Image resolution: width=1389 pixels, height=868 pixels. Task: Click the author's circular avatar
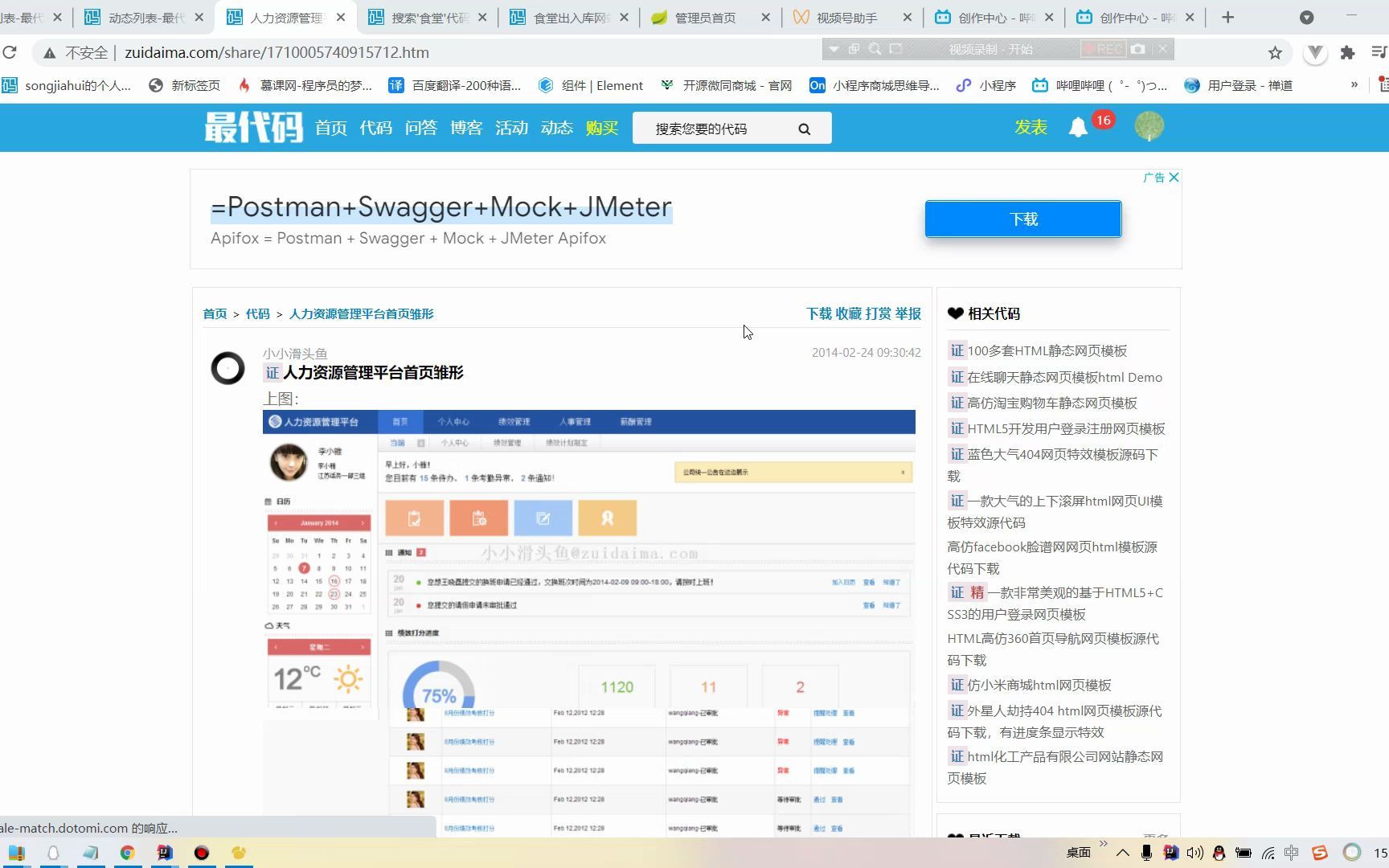pyautogui.click(x=227, y=368)
